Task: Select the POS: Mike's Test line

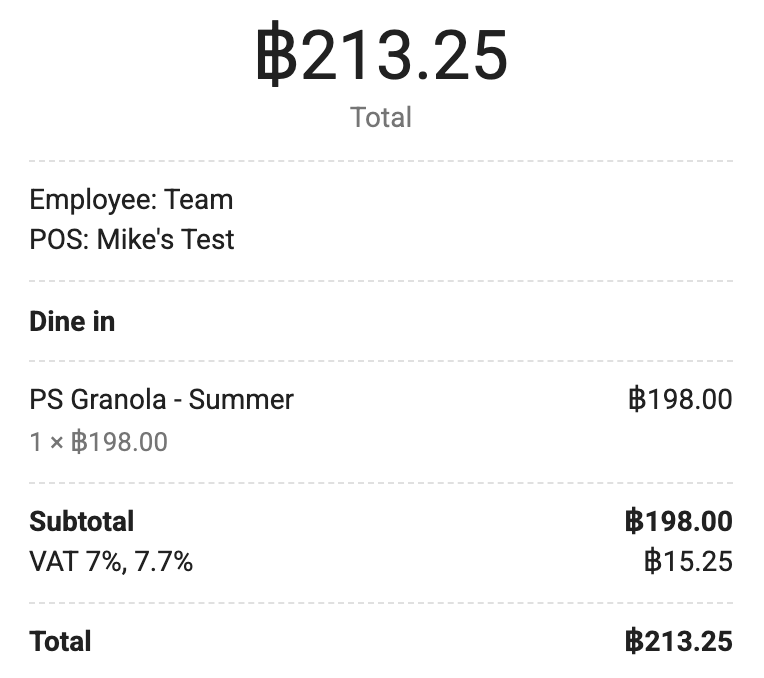Action: click(132, 239)
